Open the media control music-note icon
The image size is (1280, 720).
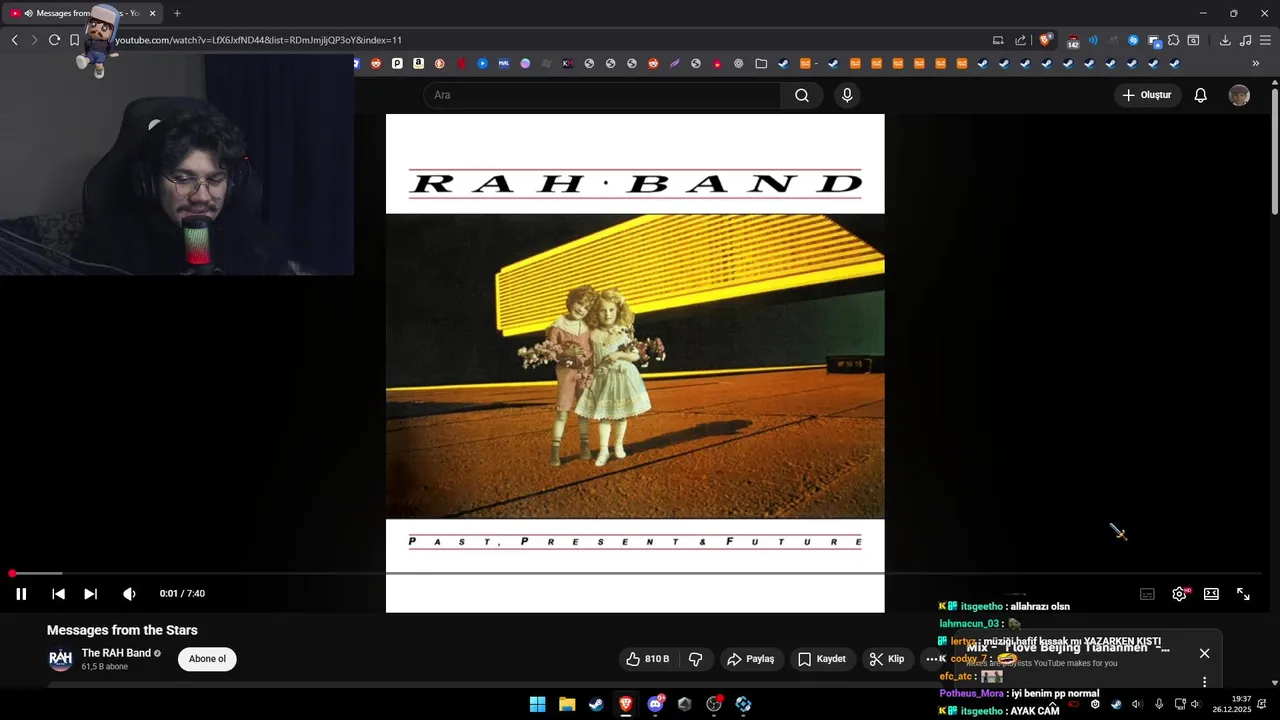tap(1245, 40)
